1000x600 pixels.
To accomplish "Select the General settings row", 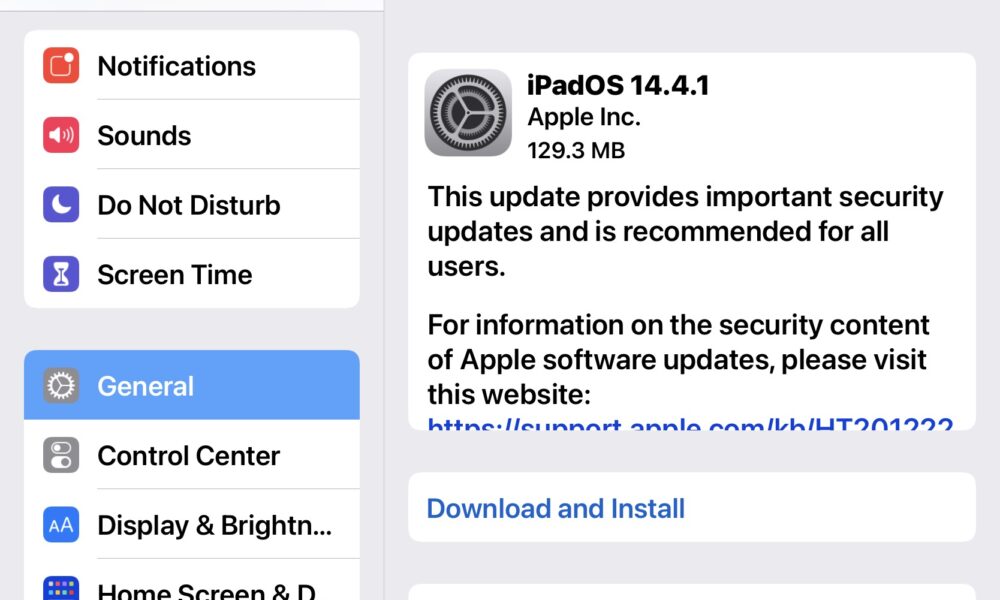I will click(x=191, y=385).
